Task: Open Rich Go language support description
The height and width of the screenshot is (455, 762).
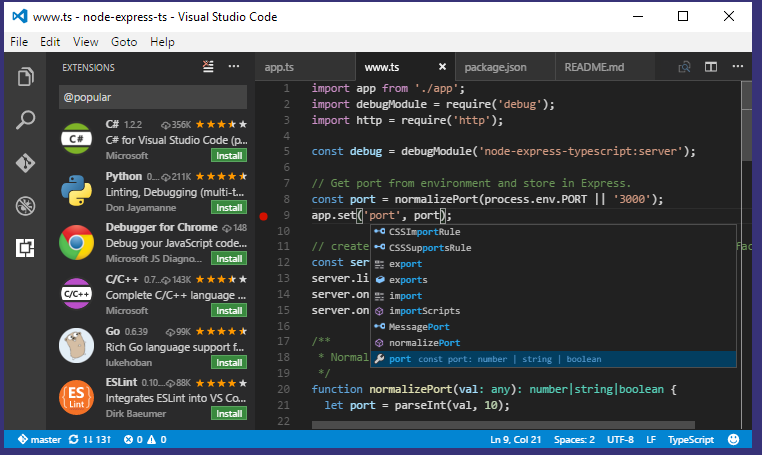Action: pyautogui.click(x=175, y=347)
